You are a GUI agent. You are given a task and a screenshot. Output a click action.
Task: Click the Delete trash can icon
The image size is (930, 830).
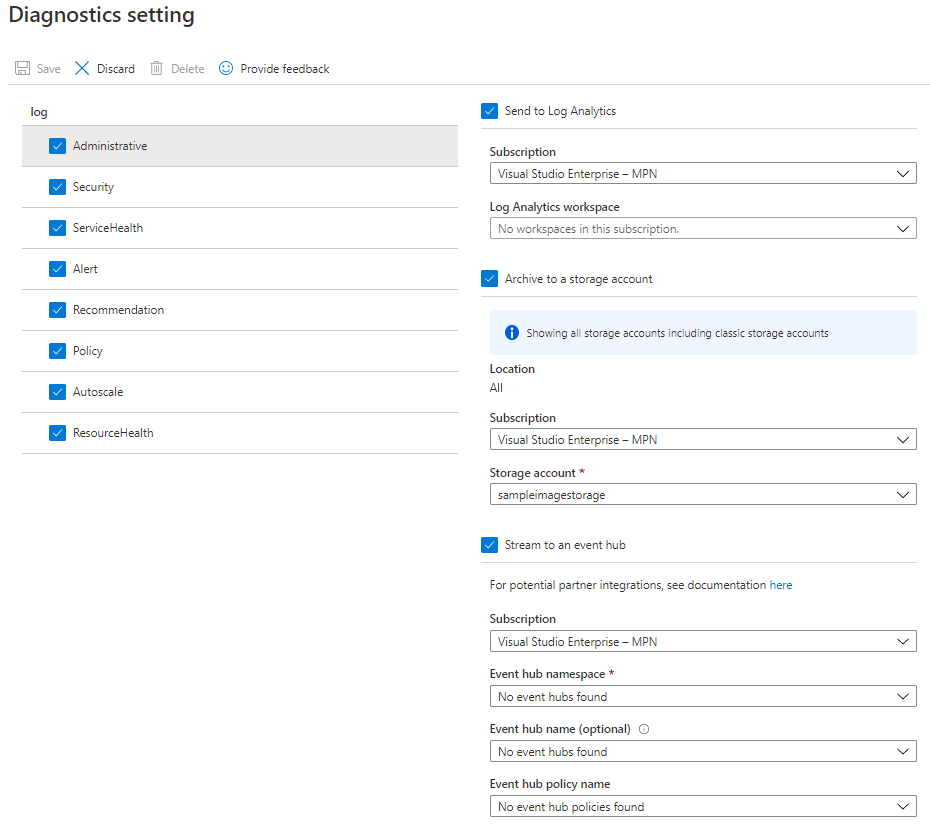tap(157, 69)
